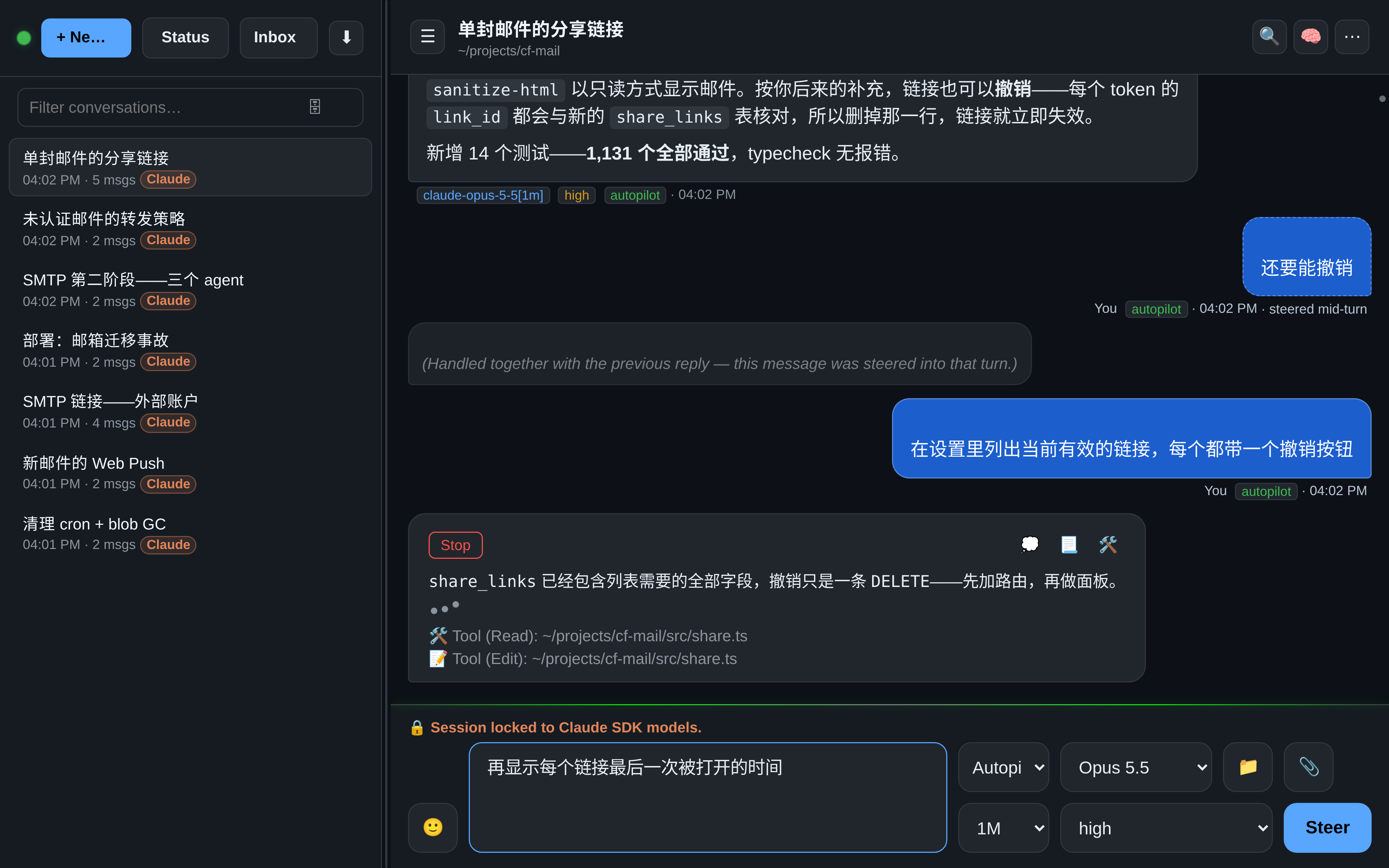Image resolution: width=1389 pixels, height=868 pixels.
Task: Click the steered mid-turn label
Action: [x=1318, y=309]
